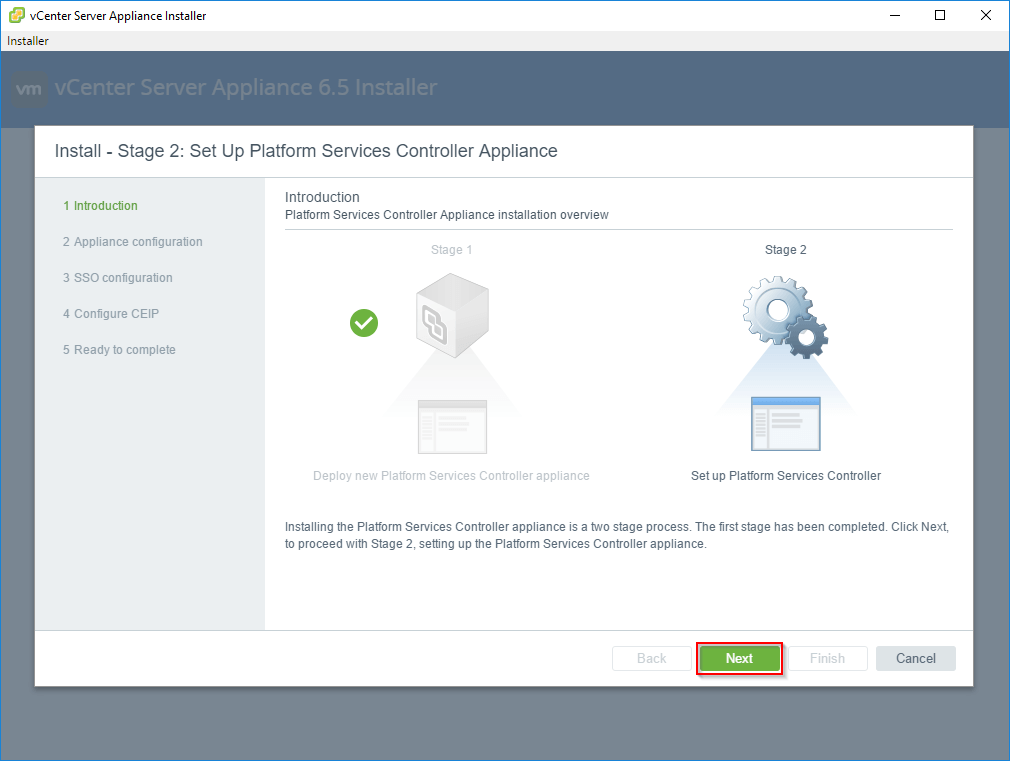Click Next to proceed with Stage 2

tap(739, 658)
